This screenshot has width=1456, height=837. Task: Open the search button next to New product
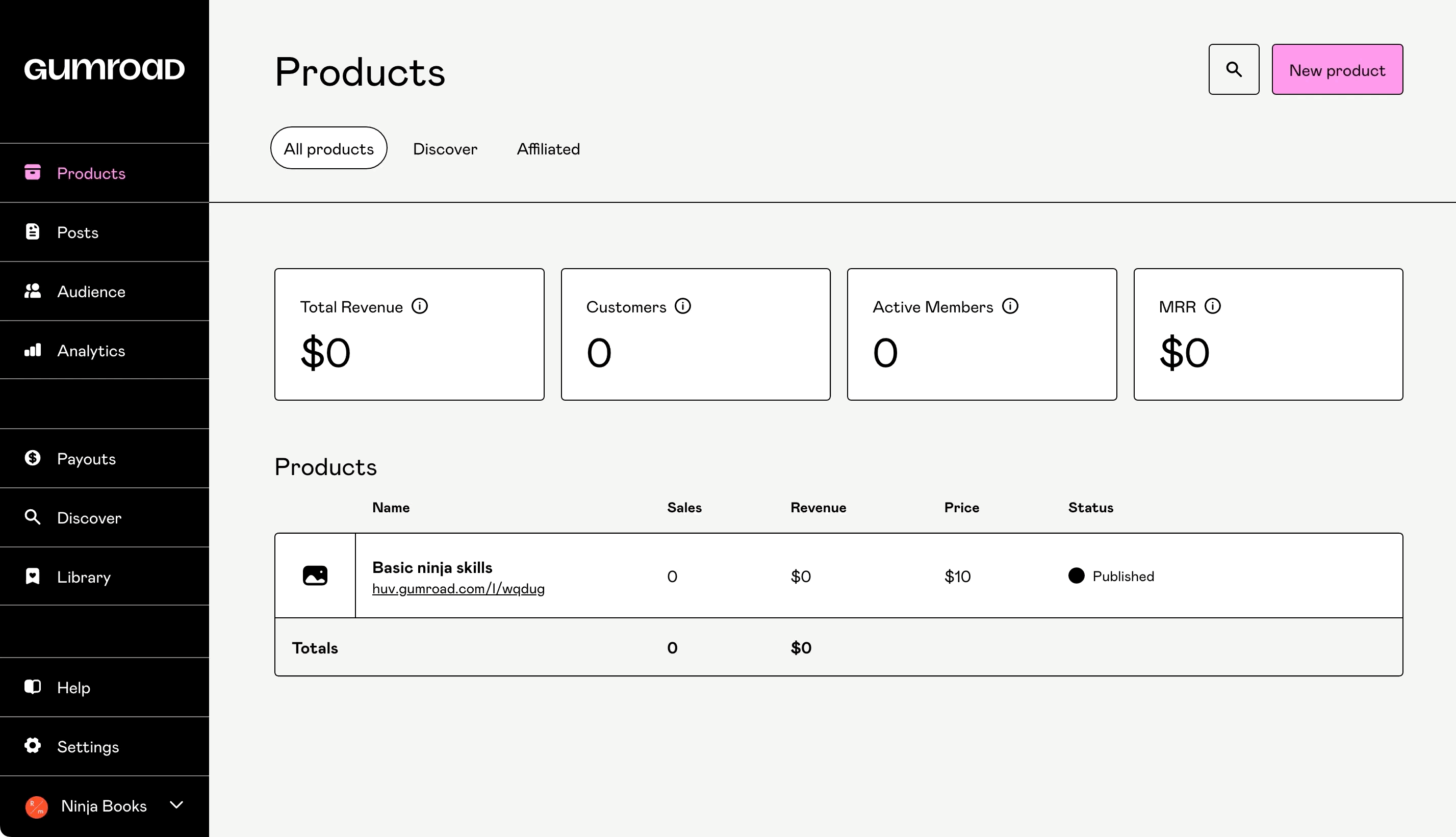click(1234, 69)
